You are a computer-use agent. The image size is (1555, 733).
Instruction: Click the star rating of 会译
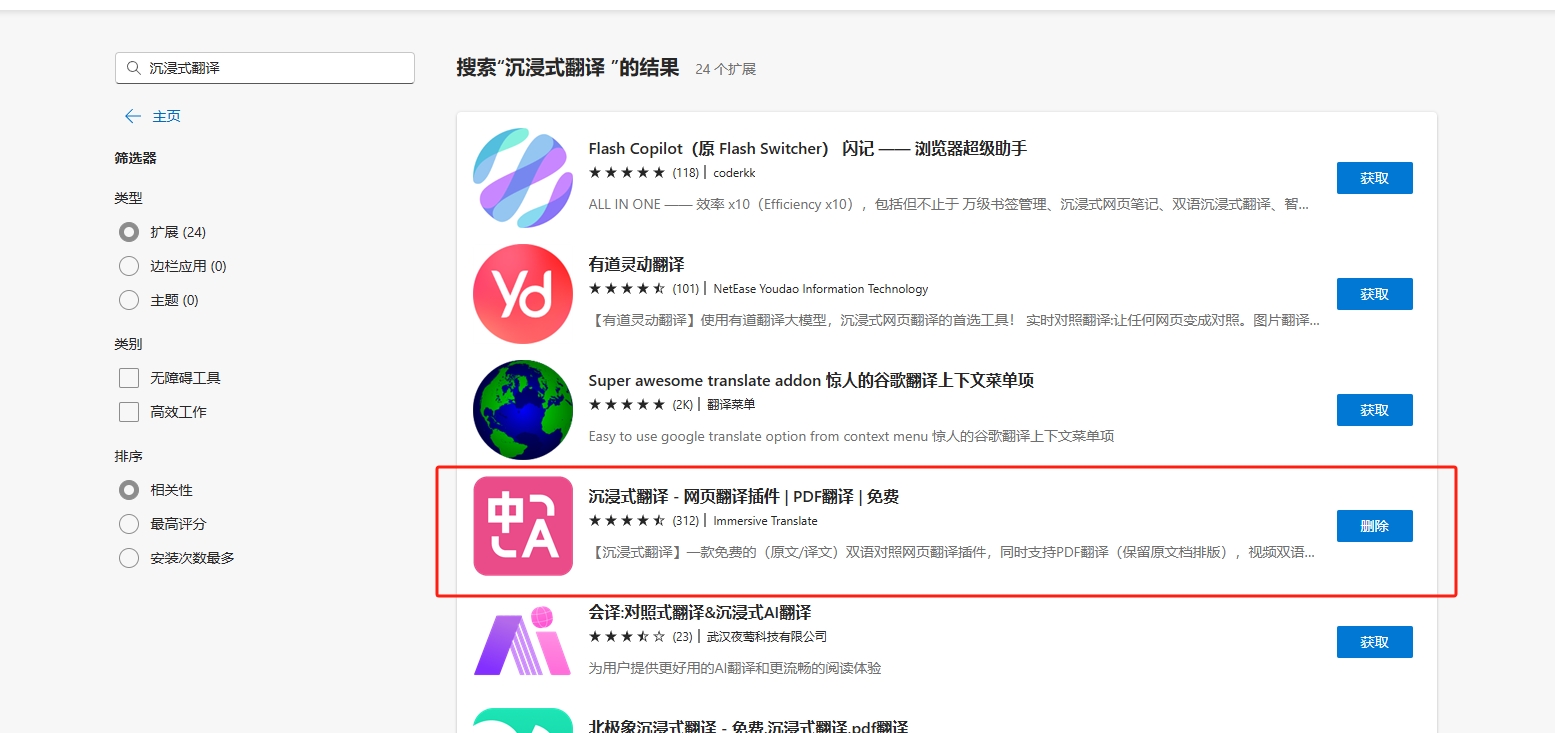click(x=627, y=637)
